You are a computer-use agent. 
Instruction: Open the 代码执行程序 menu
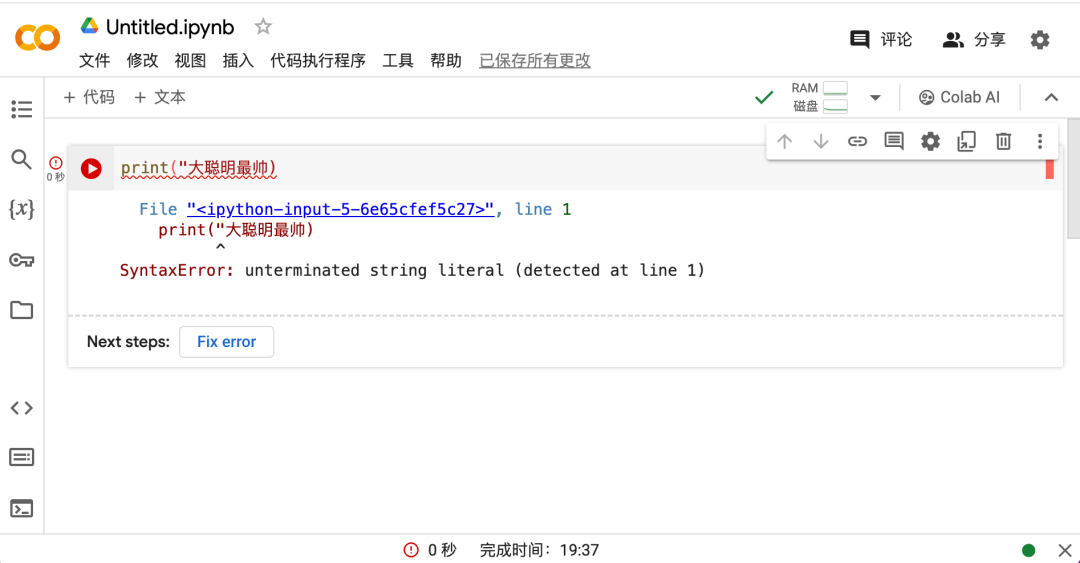318,61
